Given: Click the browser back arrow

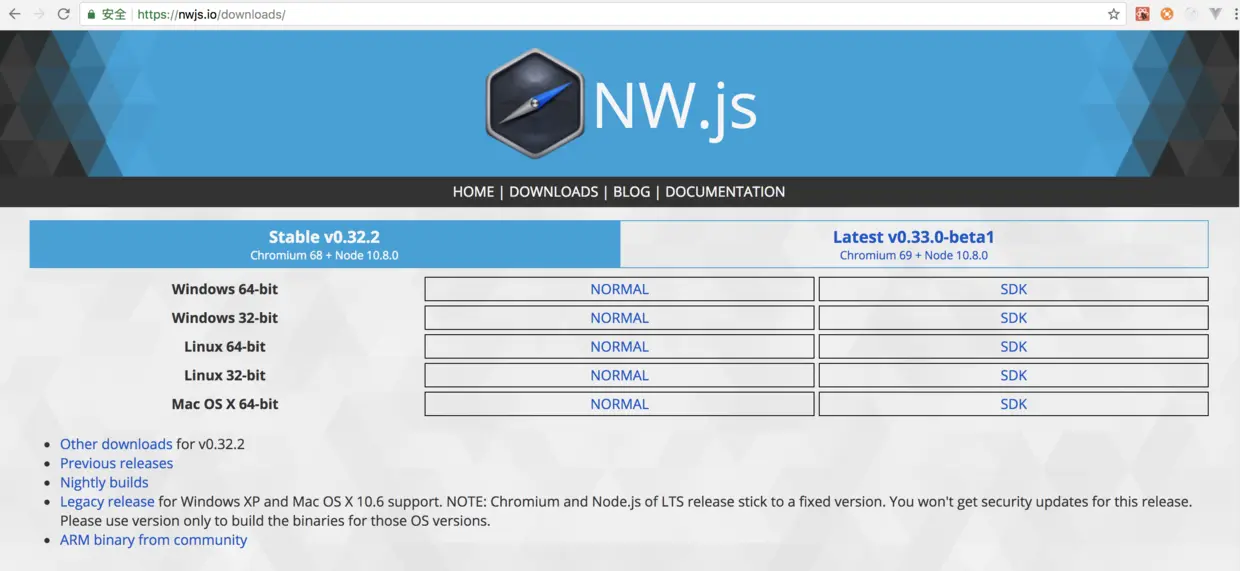Looking at the screenshot, I should 14,14.
